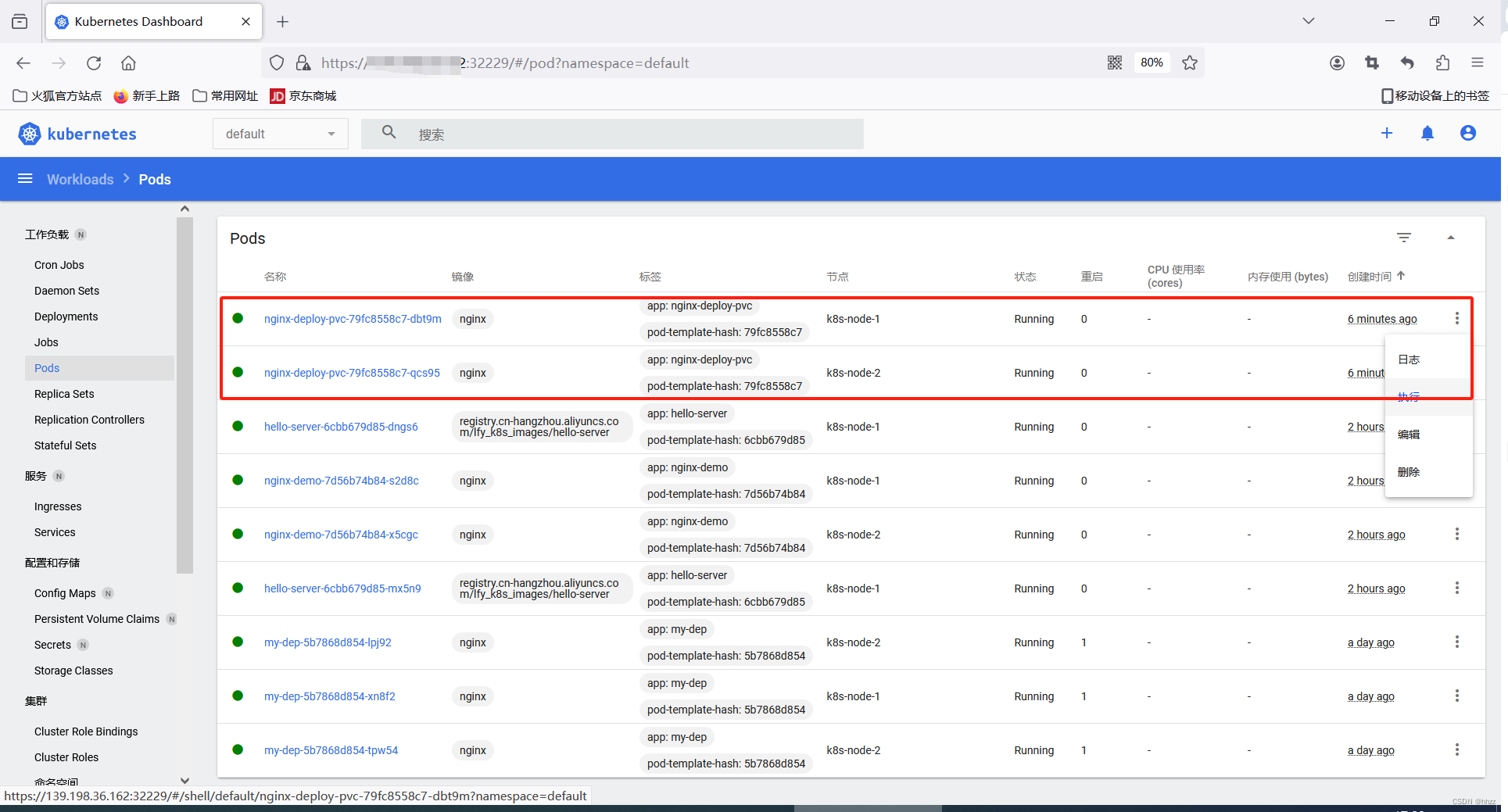Click the Kubernetes logo icon
Viewport: 1508px width, 812px height.
[30, 134]
